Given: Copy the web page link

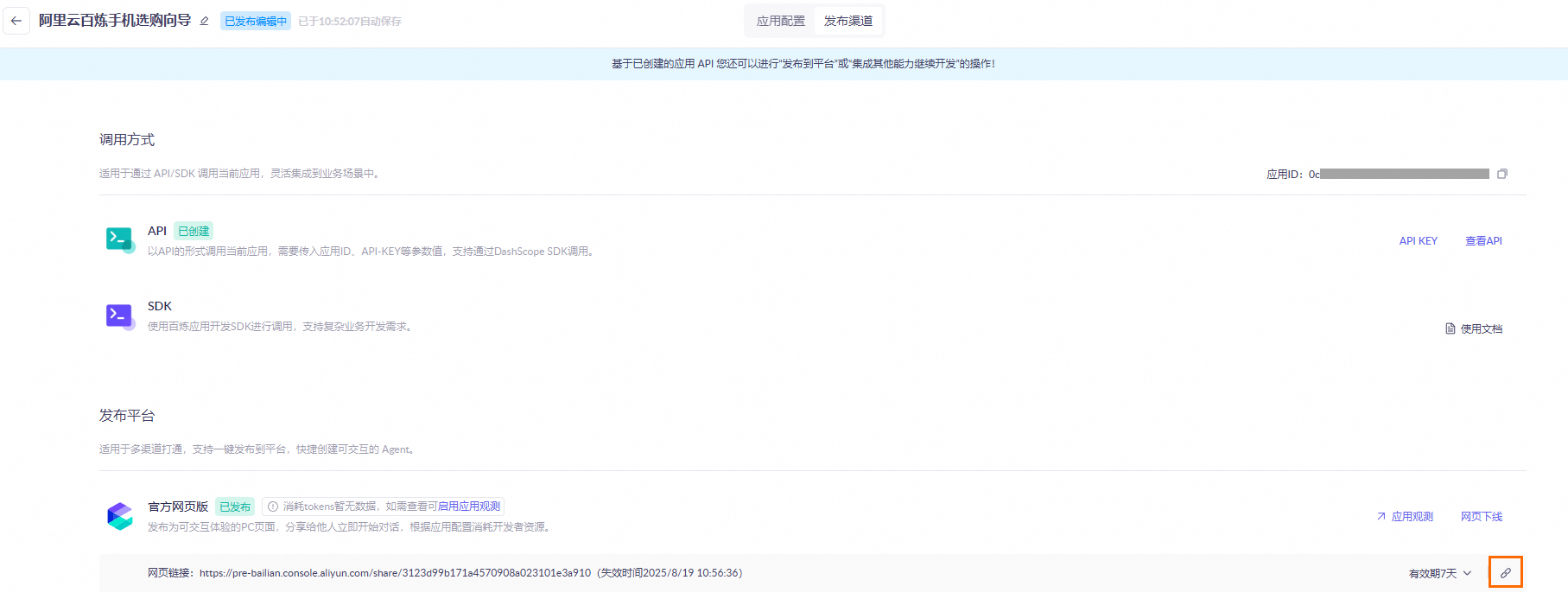Looking at the screenshot, I should [1506, 573].
